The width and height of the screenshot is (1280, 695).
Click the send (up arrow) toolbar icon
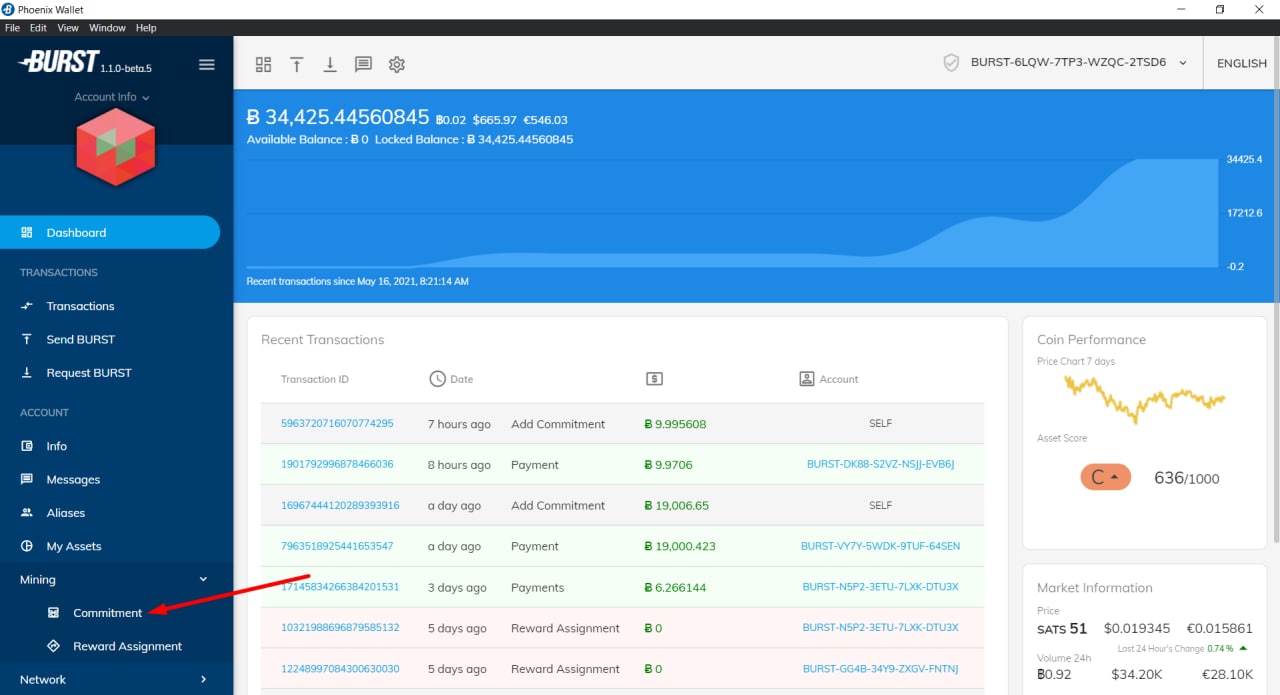[x=297, y=64]
